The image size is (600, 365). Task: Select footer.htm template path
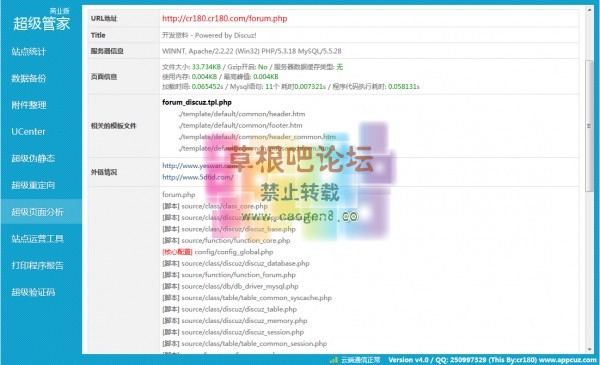click(241, 125)
